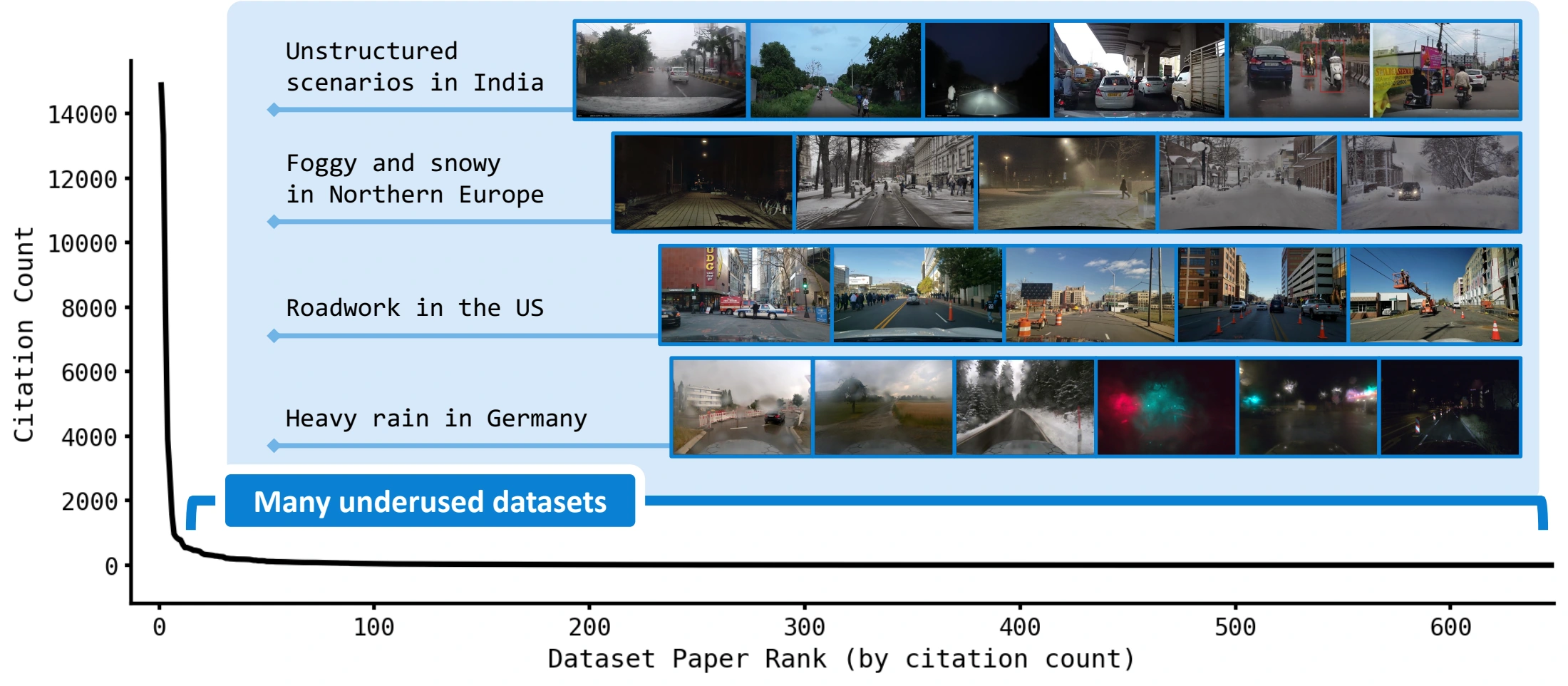Select the rainy India street thumbnail
The width and height of the screenshot is (1568, 686).
coord(661,70)
